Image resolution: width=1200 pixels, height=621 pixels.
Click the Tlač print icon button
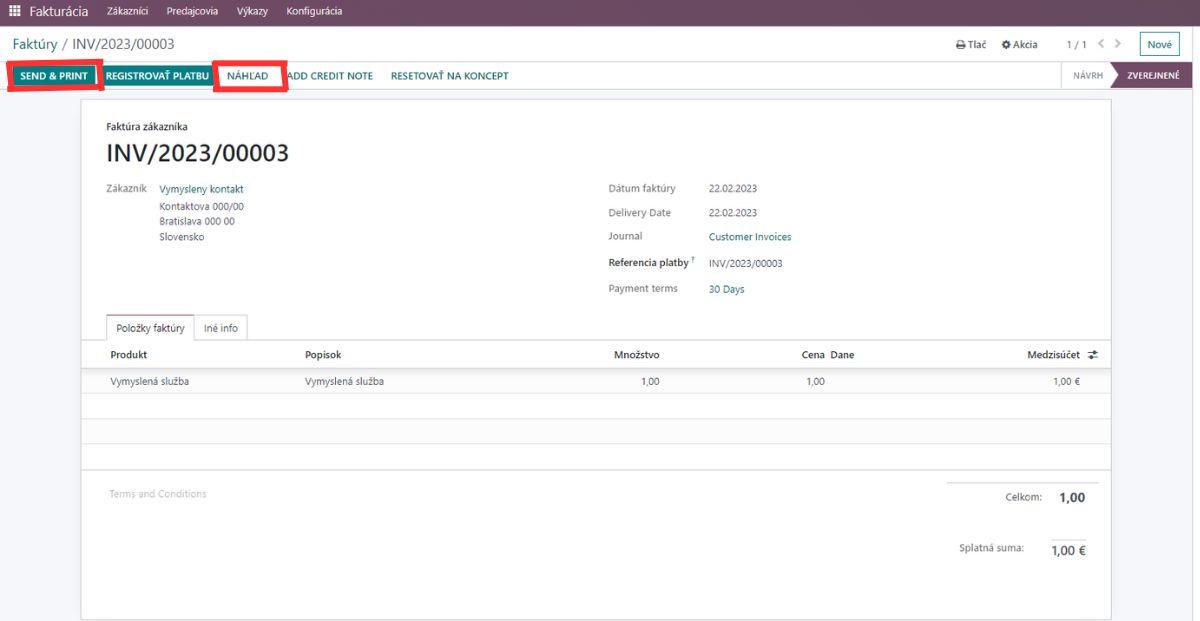point(970,45)
